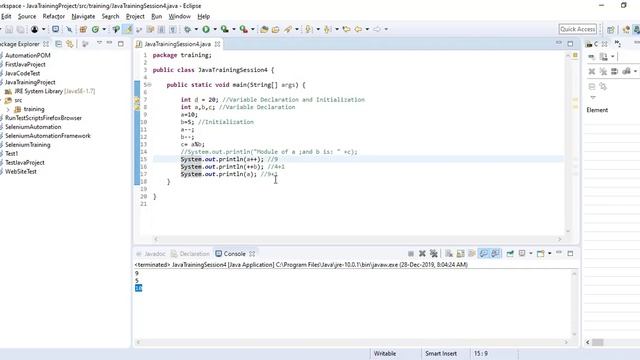Image resolution: width=640 pixels, height=360 pixels.
Task: Click the Quick Access search field
Action: point(578,29)
